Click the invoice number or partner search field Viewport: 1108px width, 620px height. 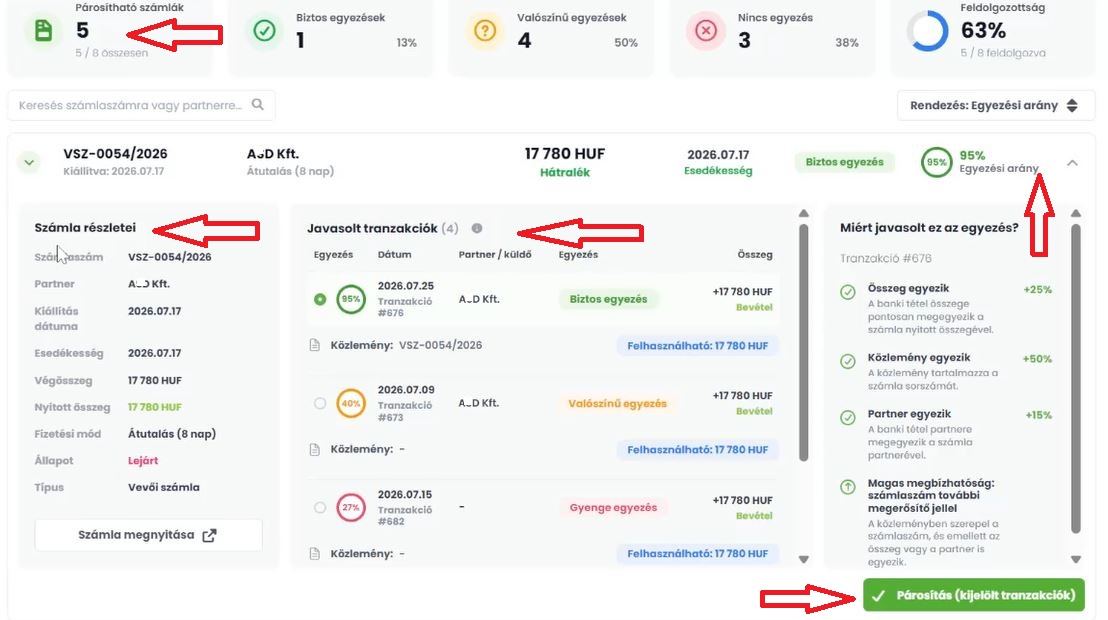tap(141, 105)
